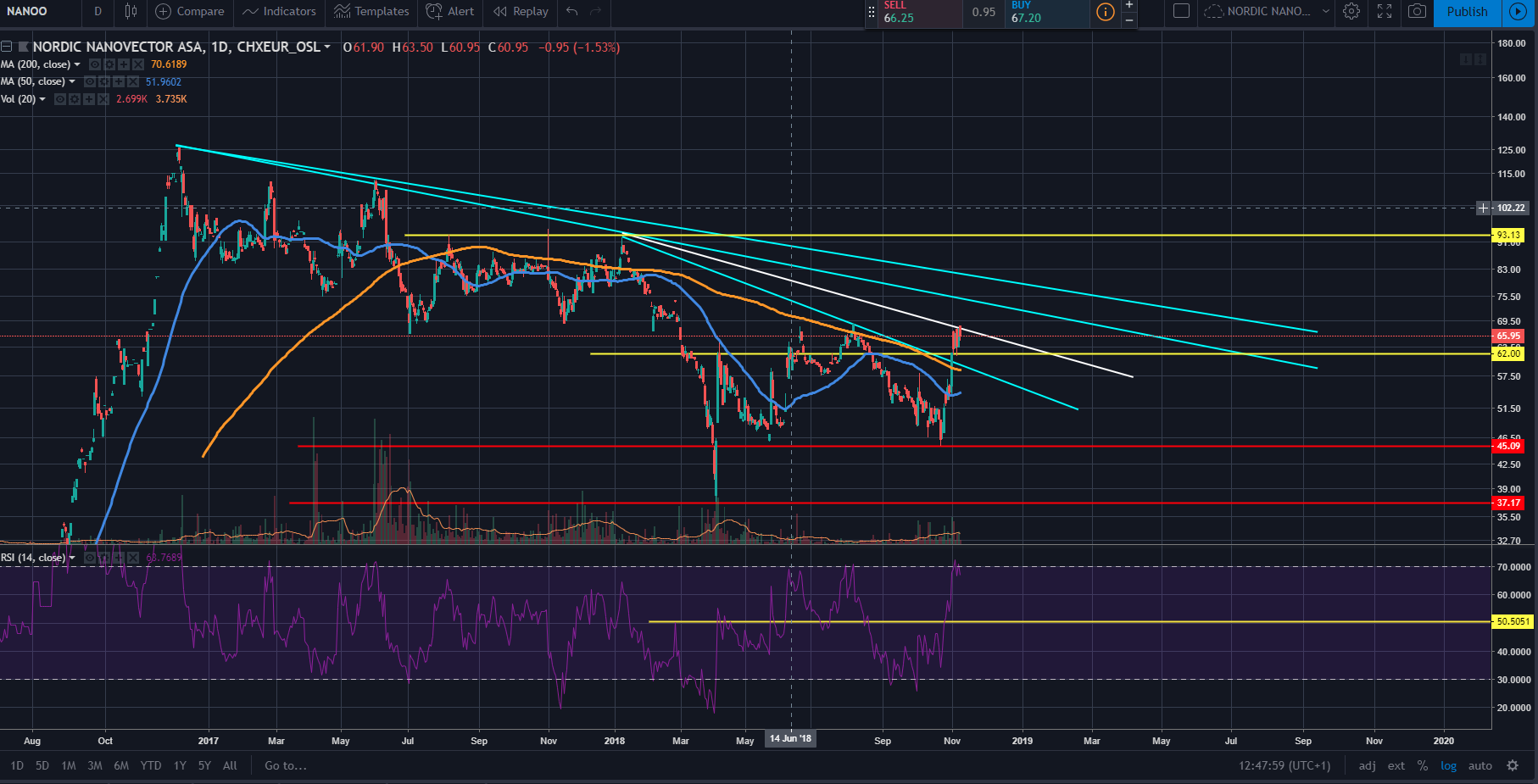The image size is (1538, 784).
Task: Grab the trade panel drag handle
Action: (871, 12)
